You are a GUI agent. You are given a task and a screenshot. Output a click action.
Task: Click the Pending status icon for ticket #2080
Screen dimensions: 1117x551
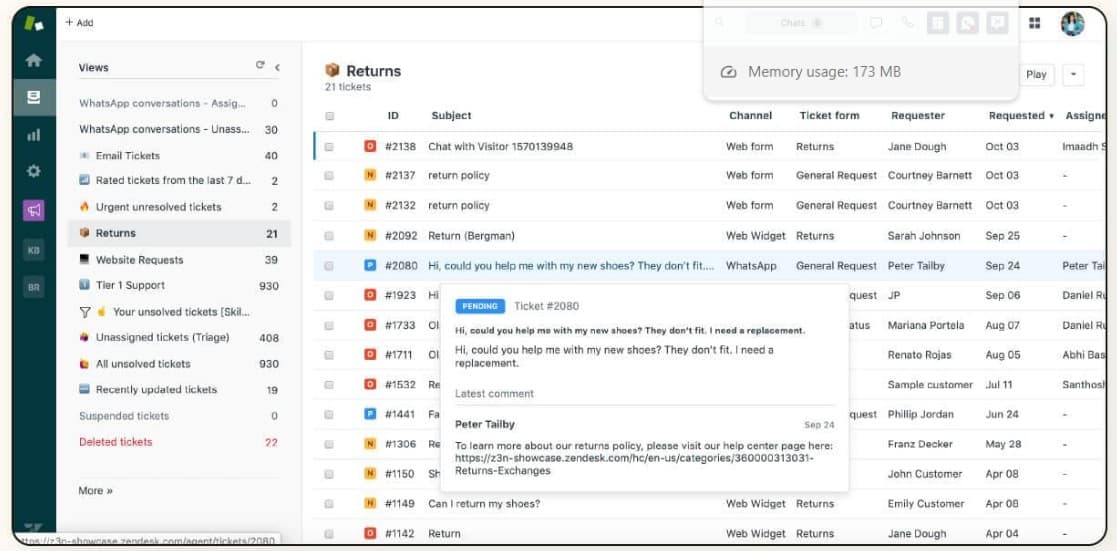(370, 265)
